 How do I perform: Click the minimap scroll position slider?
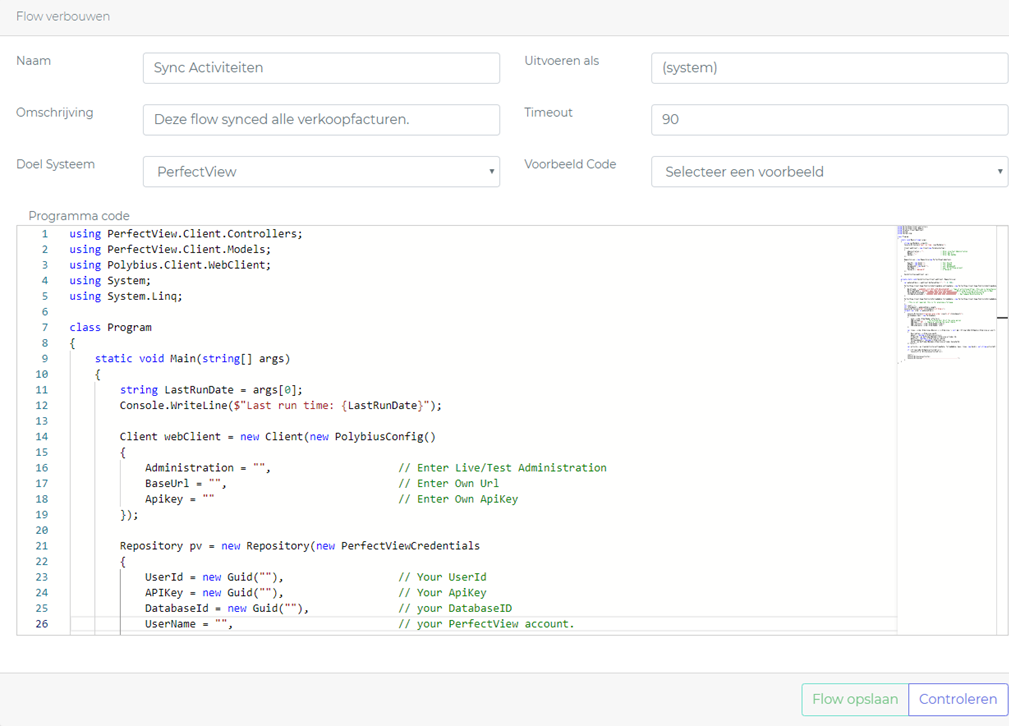pos(1002,317)
